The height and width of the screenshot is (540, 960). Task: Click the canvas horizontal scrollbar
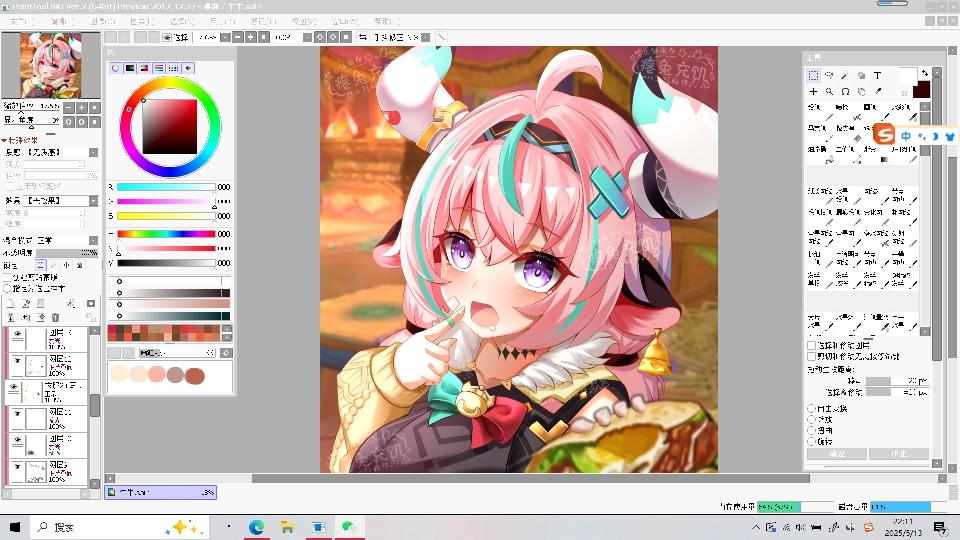coord(531,478)
